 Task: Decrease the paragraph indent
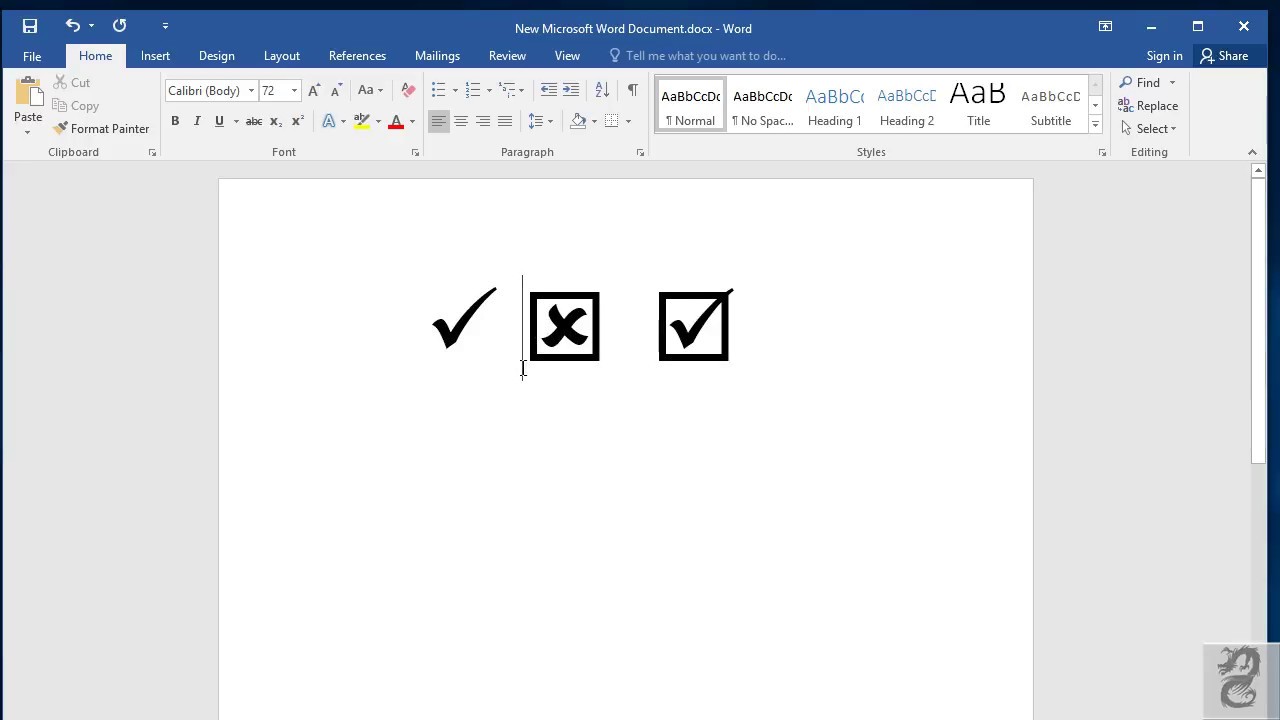tap(549, 90)
